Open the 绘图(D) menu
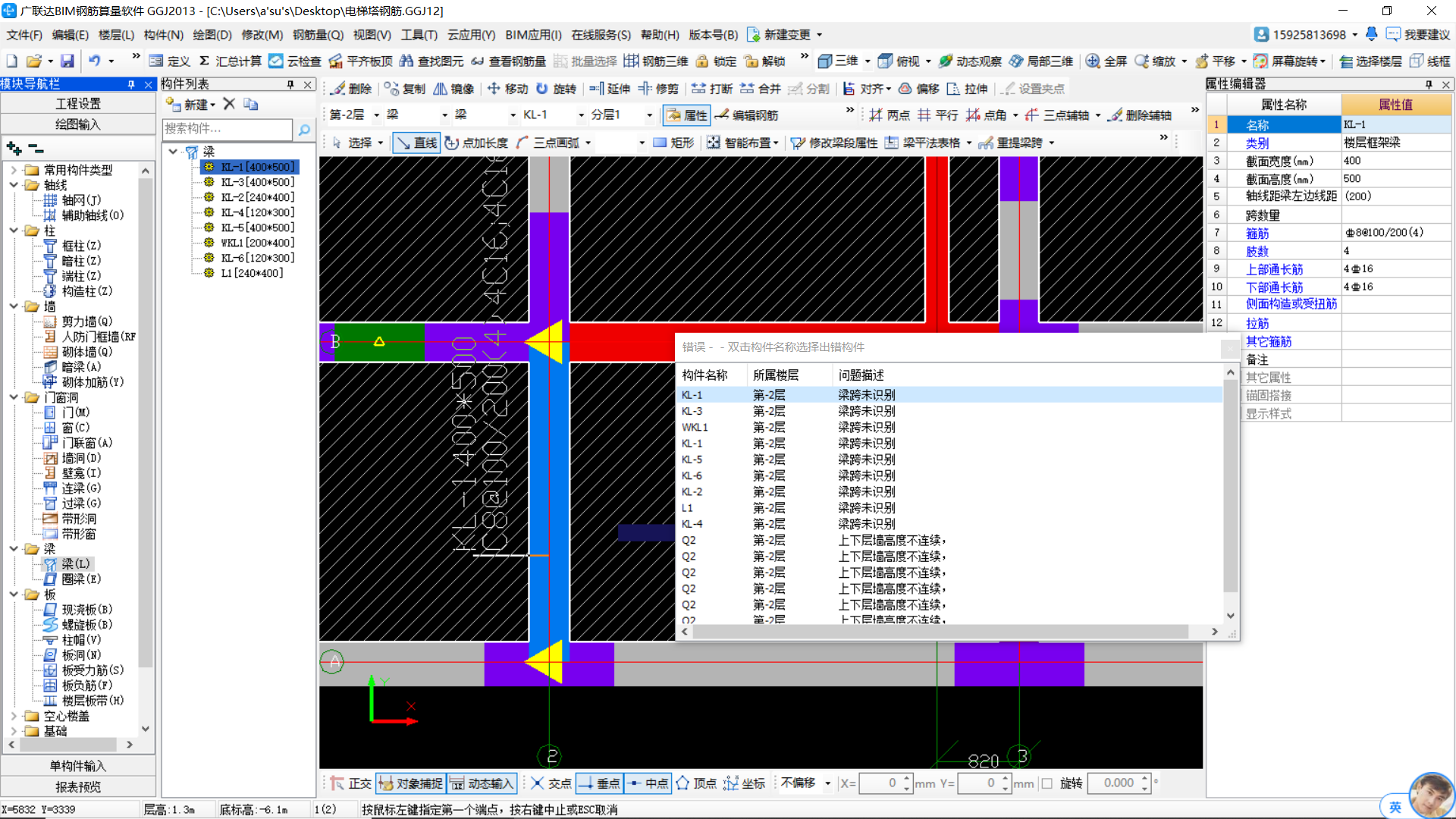The image size is (1456, 819). [x=212, y=35]
